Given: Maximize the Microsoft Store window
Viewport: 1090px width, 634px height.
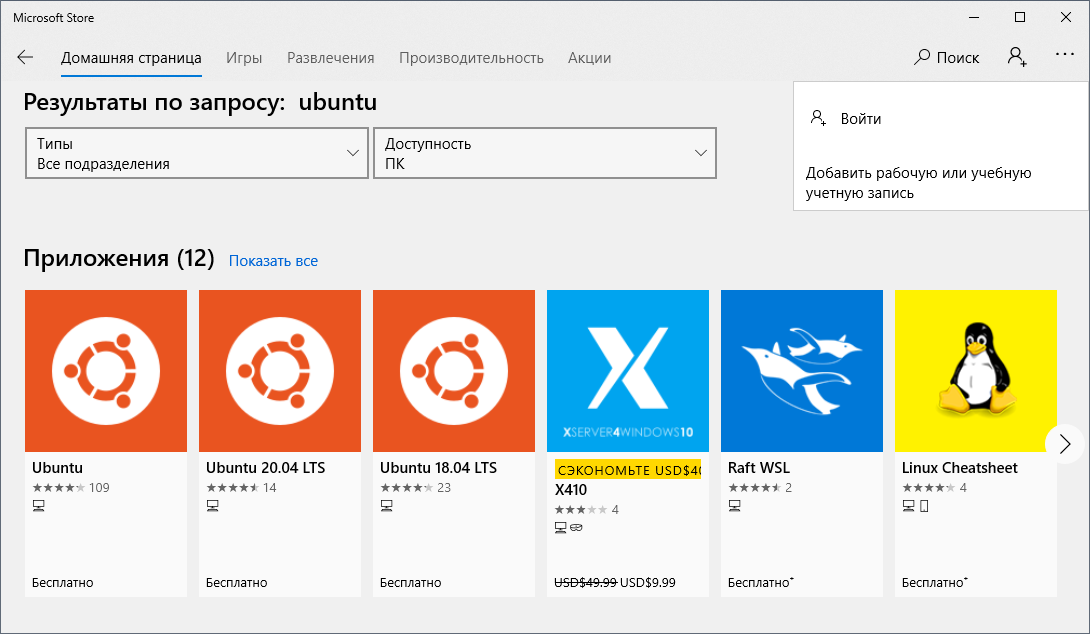Looking at the screenshot, I should 1020,17.
